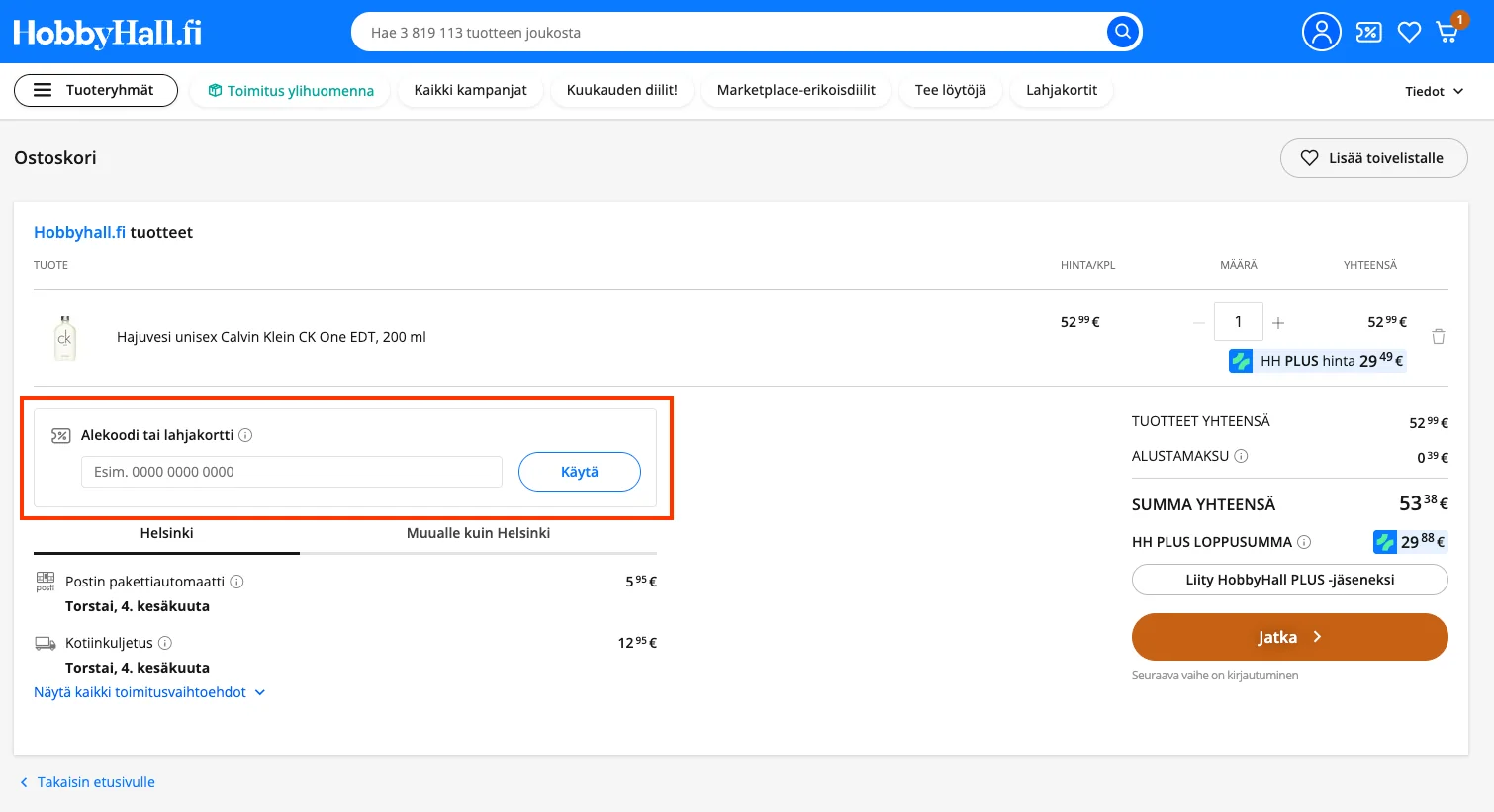The width and height of the screenshot is (1494, 812).
Task: Focus the discount code input field
Action: click(x=292, y=472)
